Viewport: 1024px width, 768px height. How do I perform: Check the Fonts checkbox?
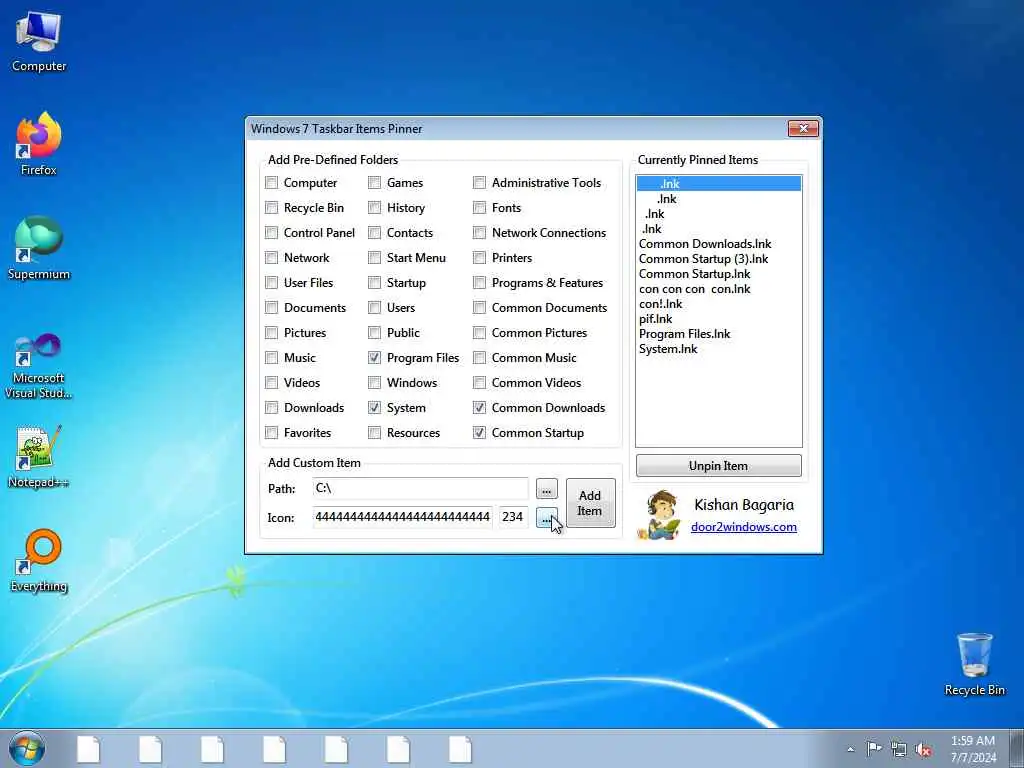[x=479, y=208]
